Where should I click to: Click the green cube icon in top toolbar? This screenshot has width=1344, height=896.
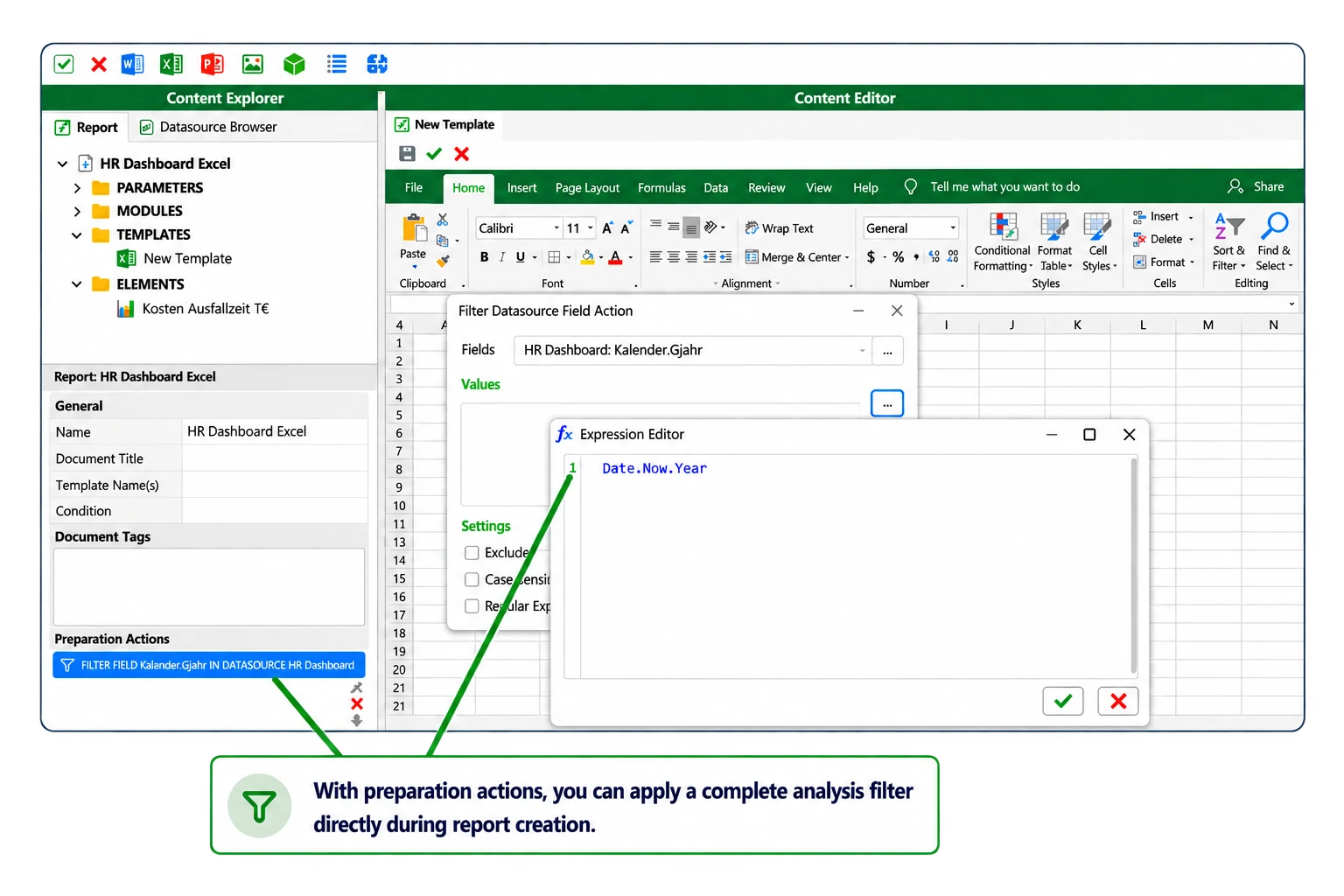[294, 64]
